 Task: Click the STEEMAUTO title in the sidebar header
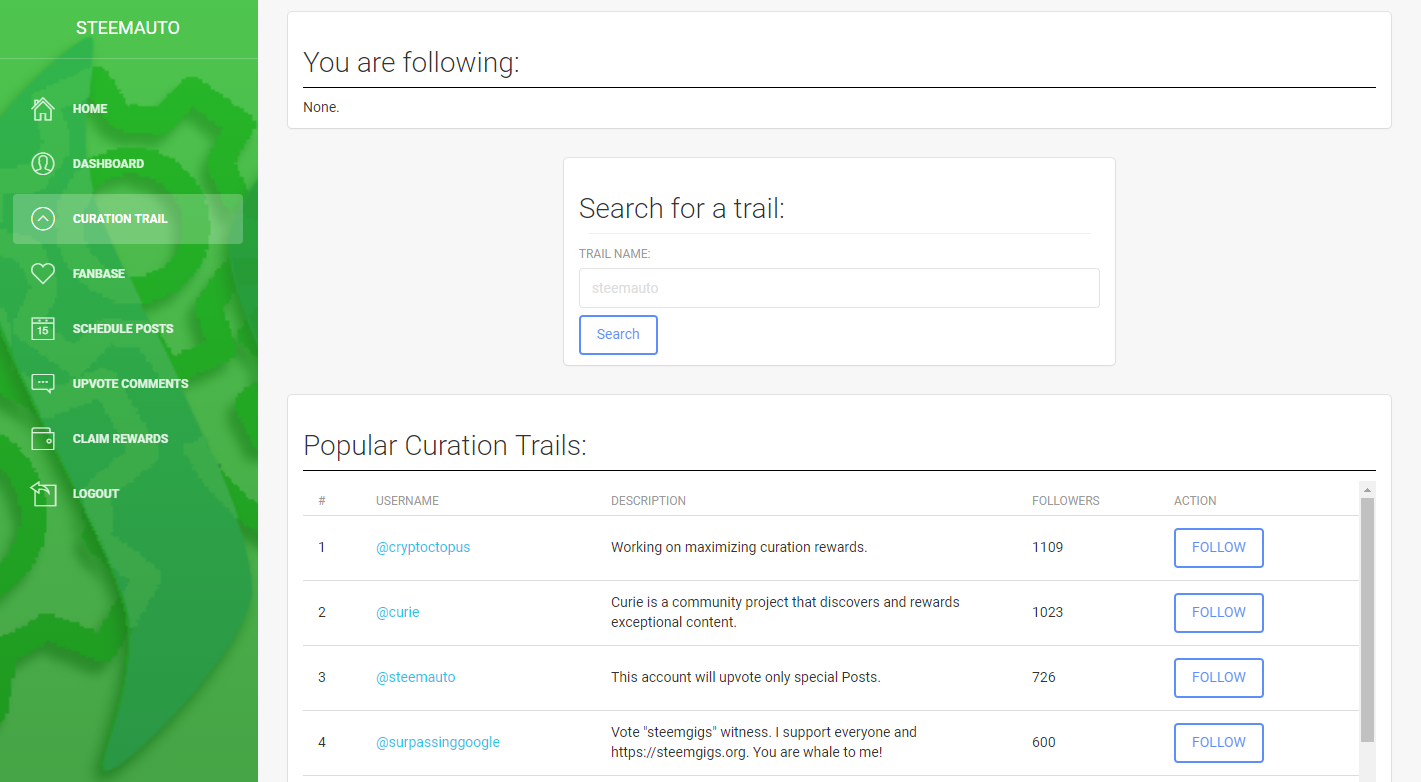[128, 28]
